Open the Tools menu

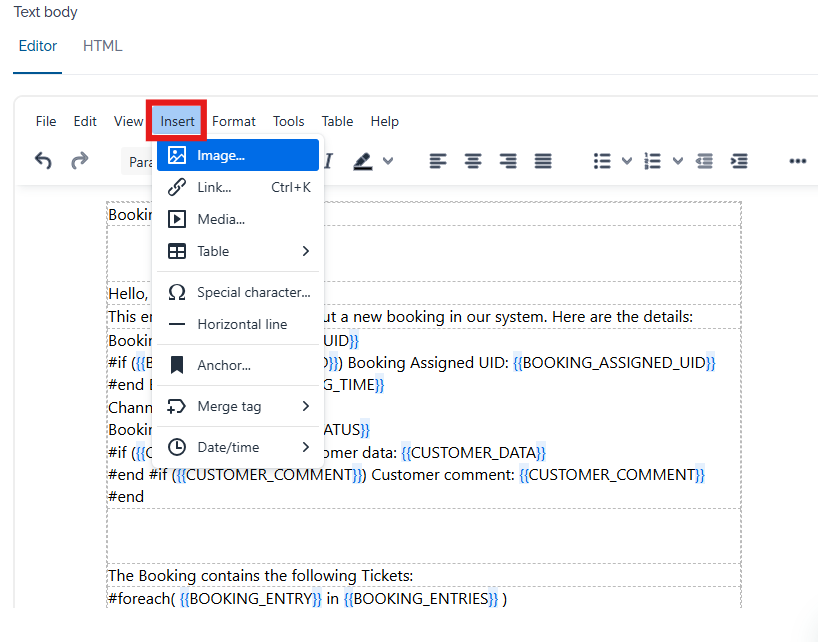[x=288, y=122]
